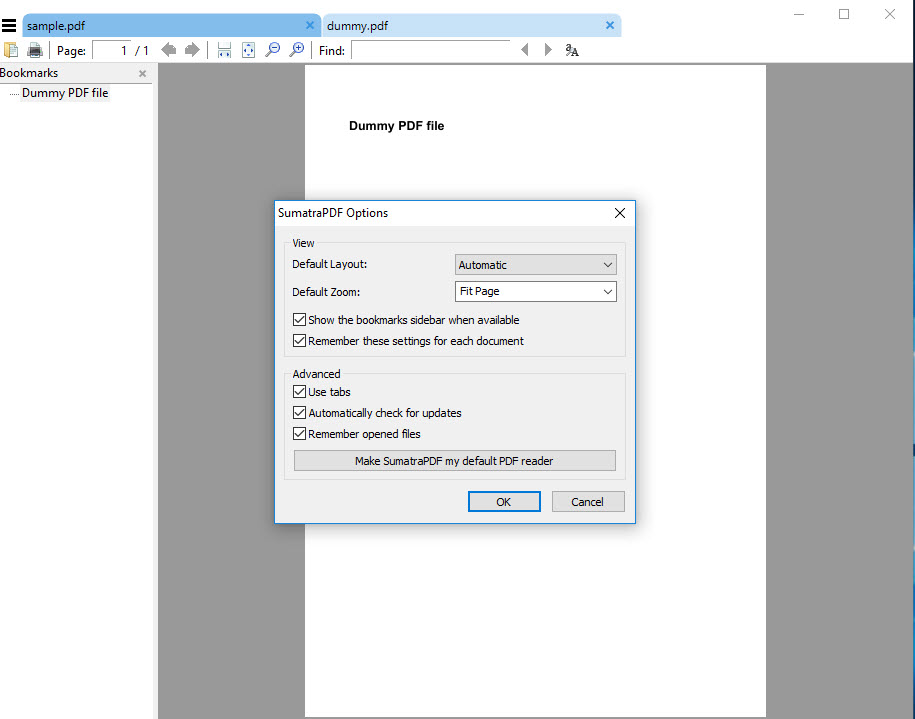Confirm options with OK button

tap(504, 501)
